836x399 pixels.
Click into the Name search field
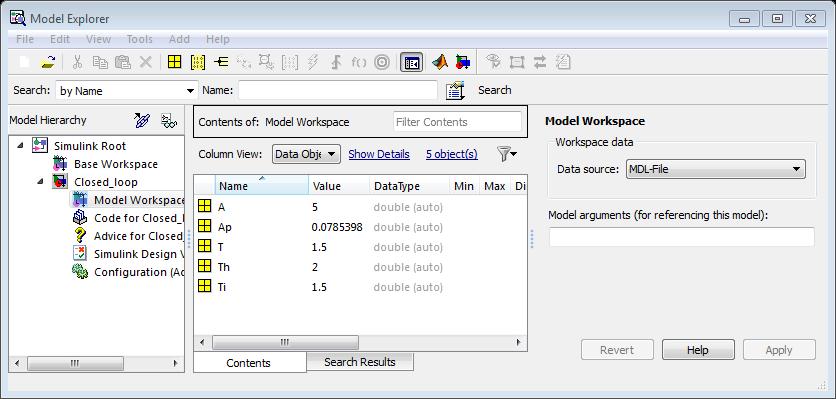click(x=338, y=90)
